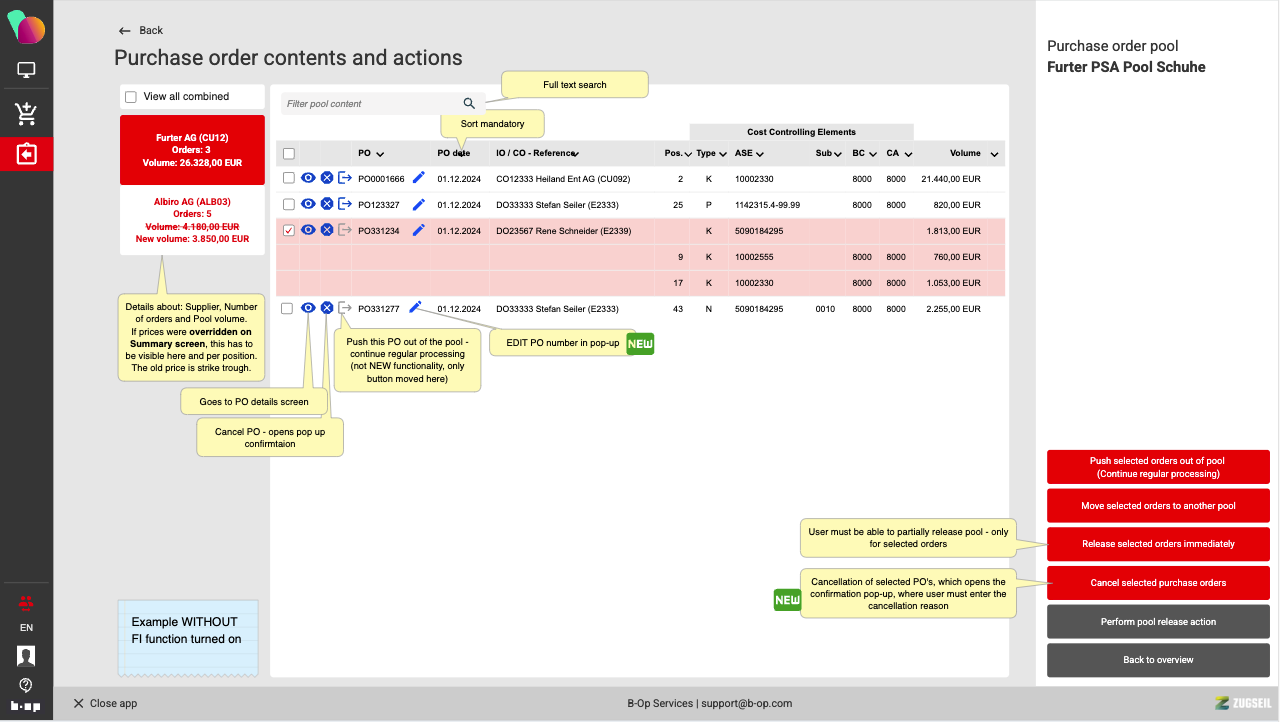This screenshot has width=1280, height=722.
Task: Open the help icon in sidebar
Action: point(26,685)
